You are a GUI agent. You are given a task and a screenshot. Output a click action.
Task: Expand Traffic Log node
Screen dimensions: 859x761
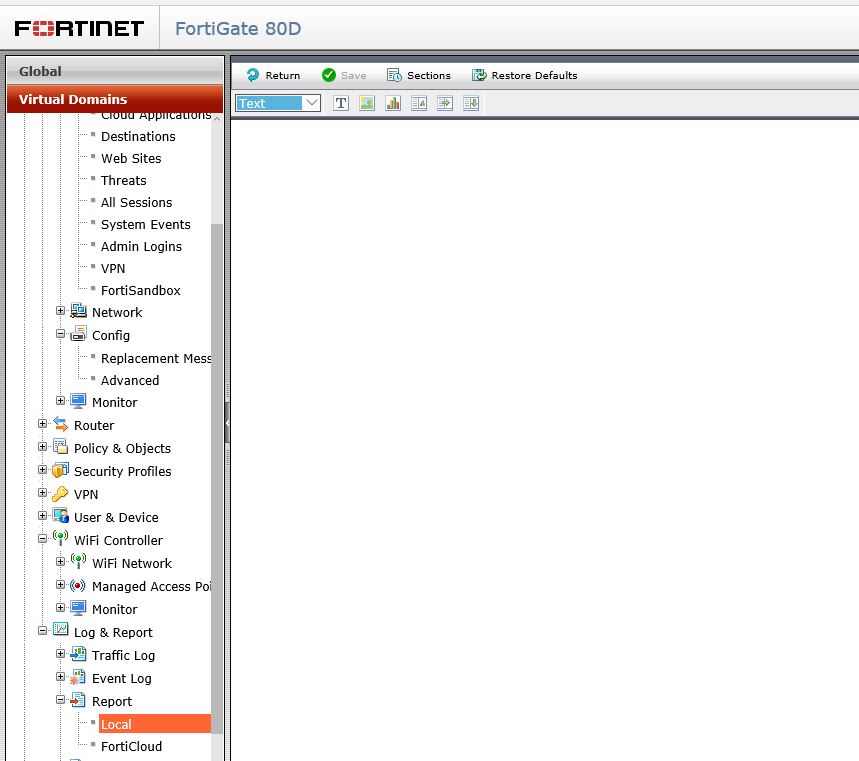(60, 654)
